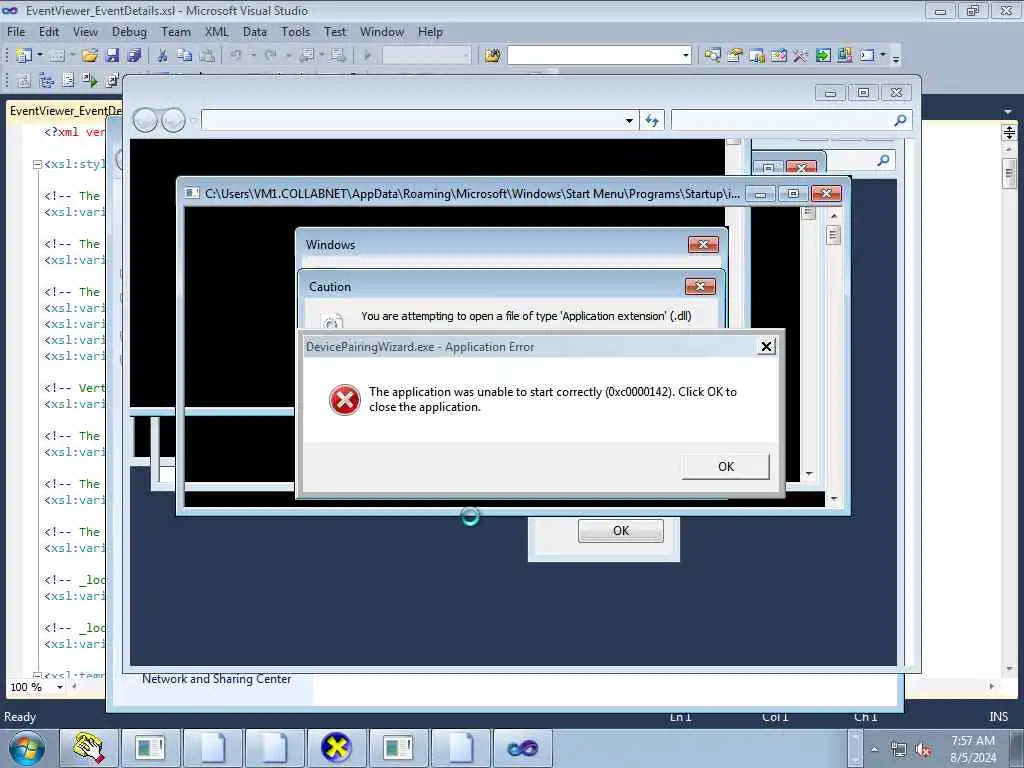Screen dimensions: 1024x768
Task: Open the Toolbar Options overflow arrow
Action: [896, 57]
